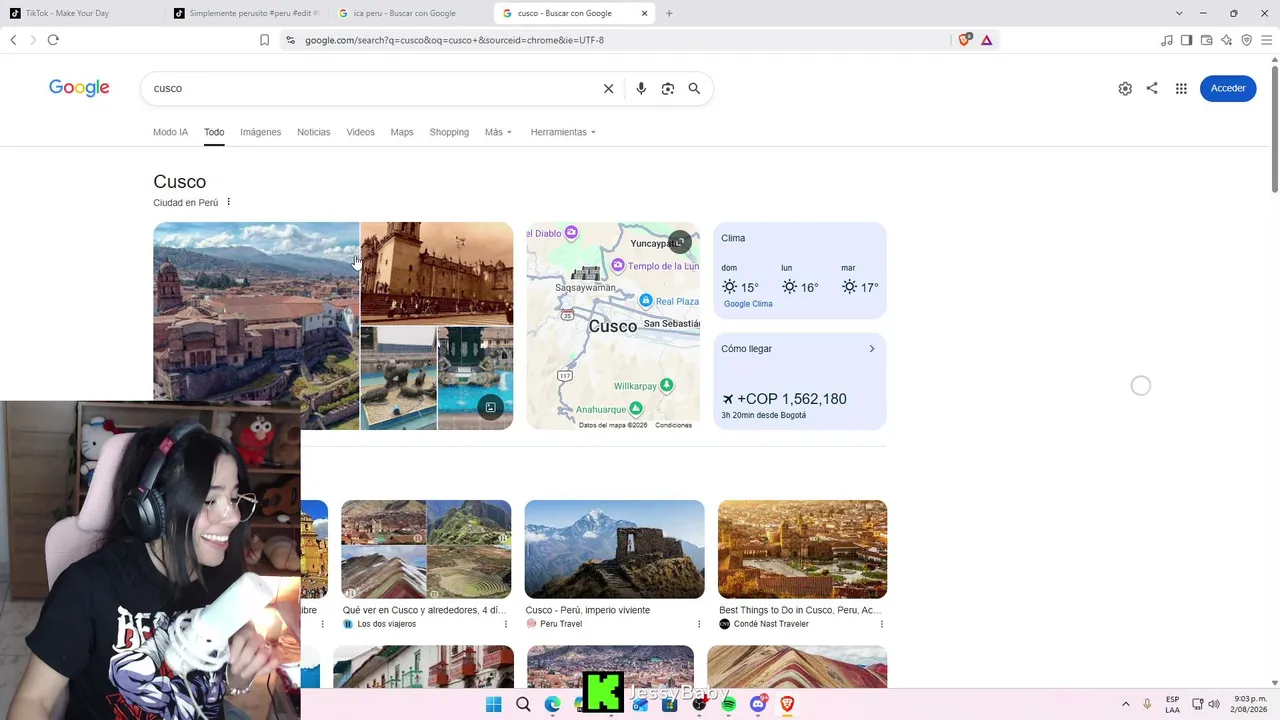Screen dimensions: 1280x720
Task: Select the Noticias search tab
Action: [313, 132]
